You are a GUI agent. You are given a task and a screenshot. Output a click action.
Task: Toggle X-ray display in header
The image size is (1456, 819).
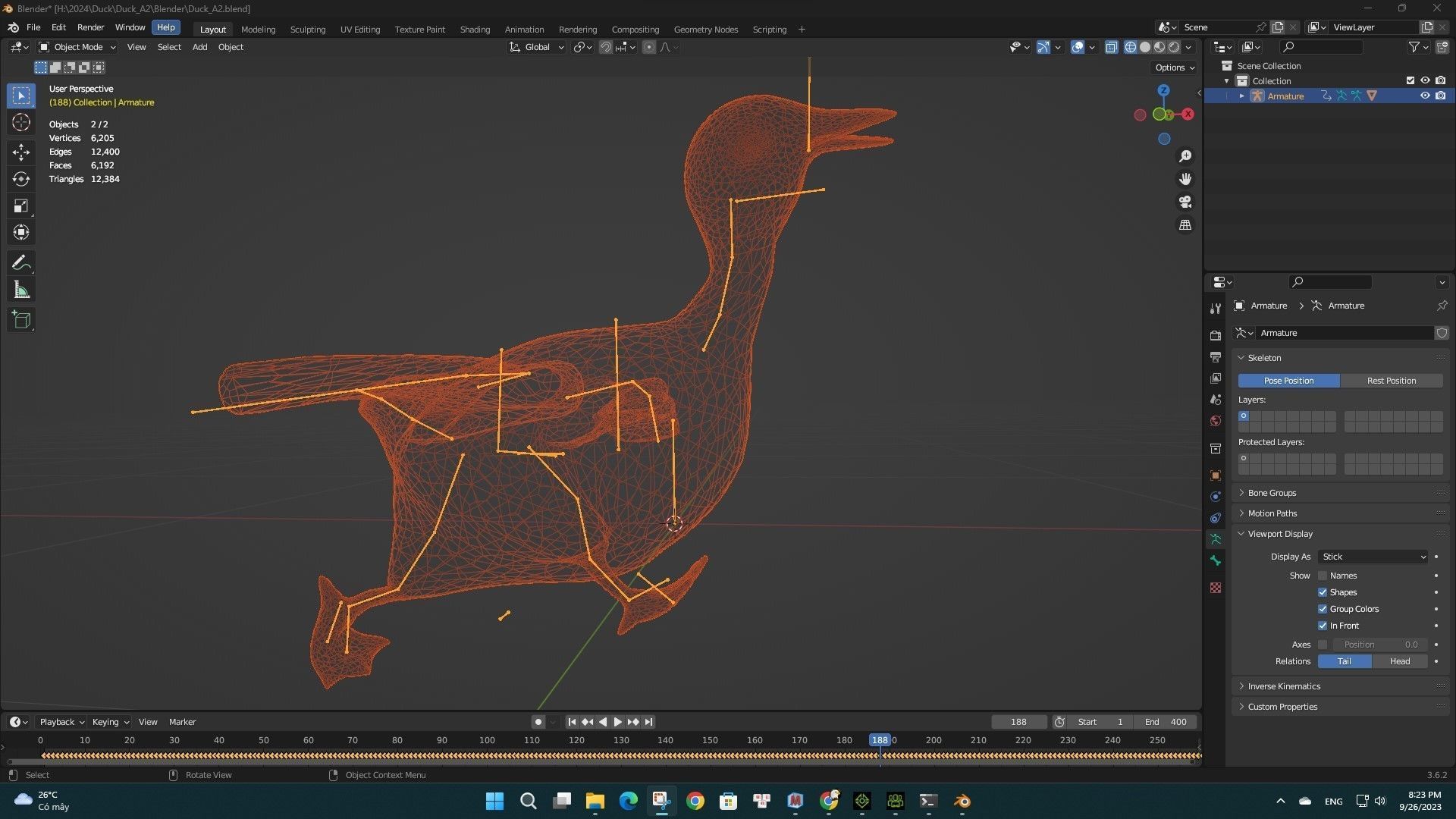(1111, 47)
